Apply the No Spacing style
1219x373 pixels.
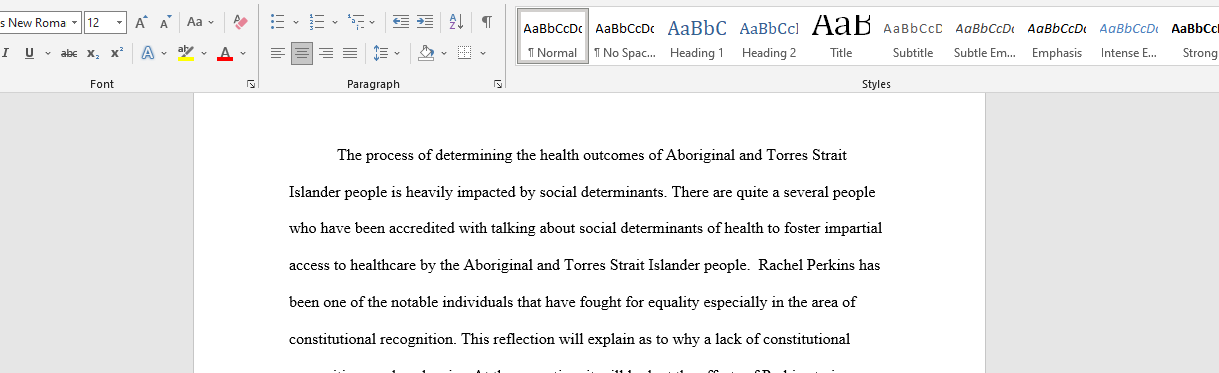pyautogui.click(x=624, y=37)
